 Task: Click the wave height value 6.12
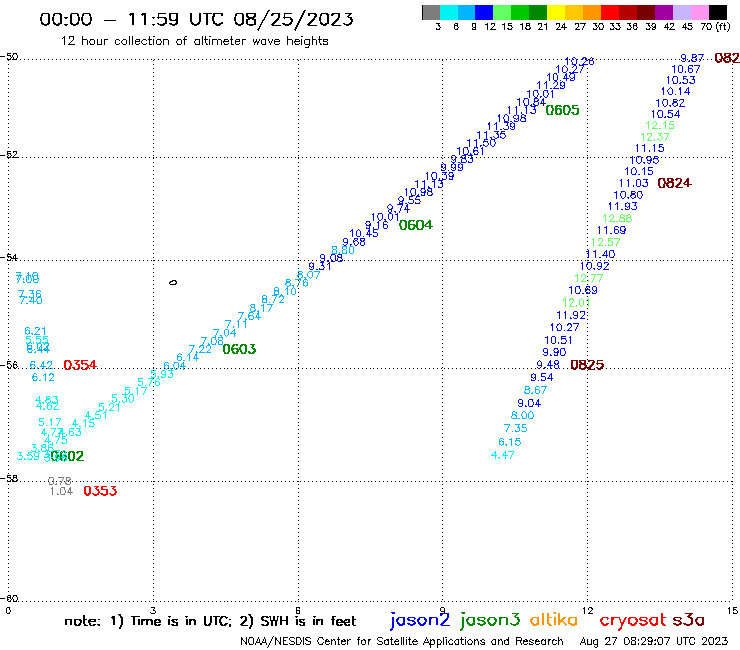pos(43,377)
